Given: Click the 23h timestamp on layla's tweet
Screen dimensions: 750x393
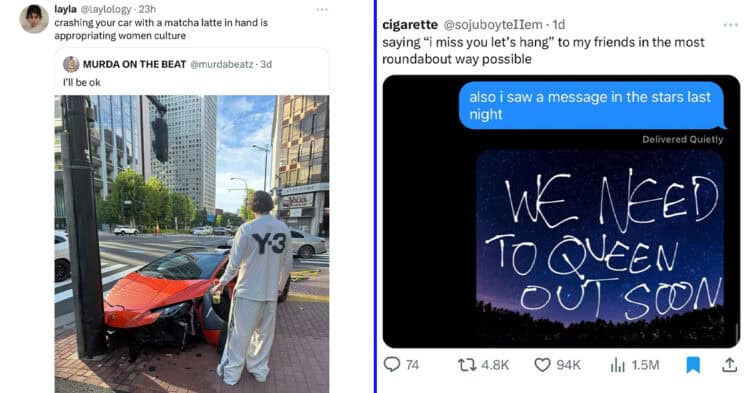Looking at the screenshot, I should click(x=147, y=9).
